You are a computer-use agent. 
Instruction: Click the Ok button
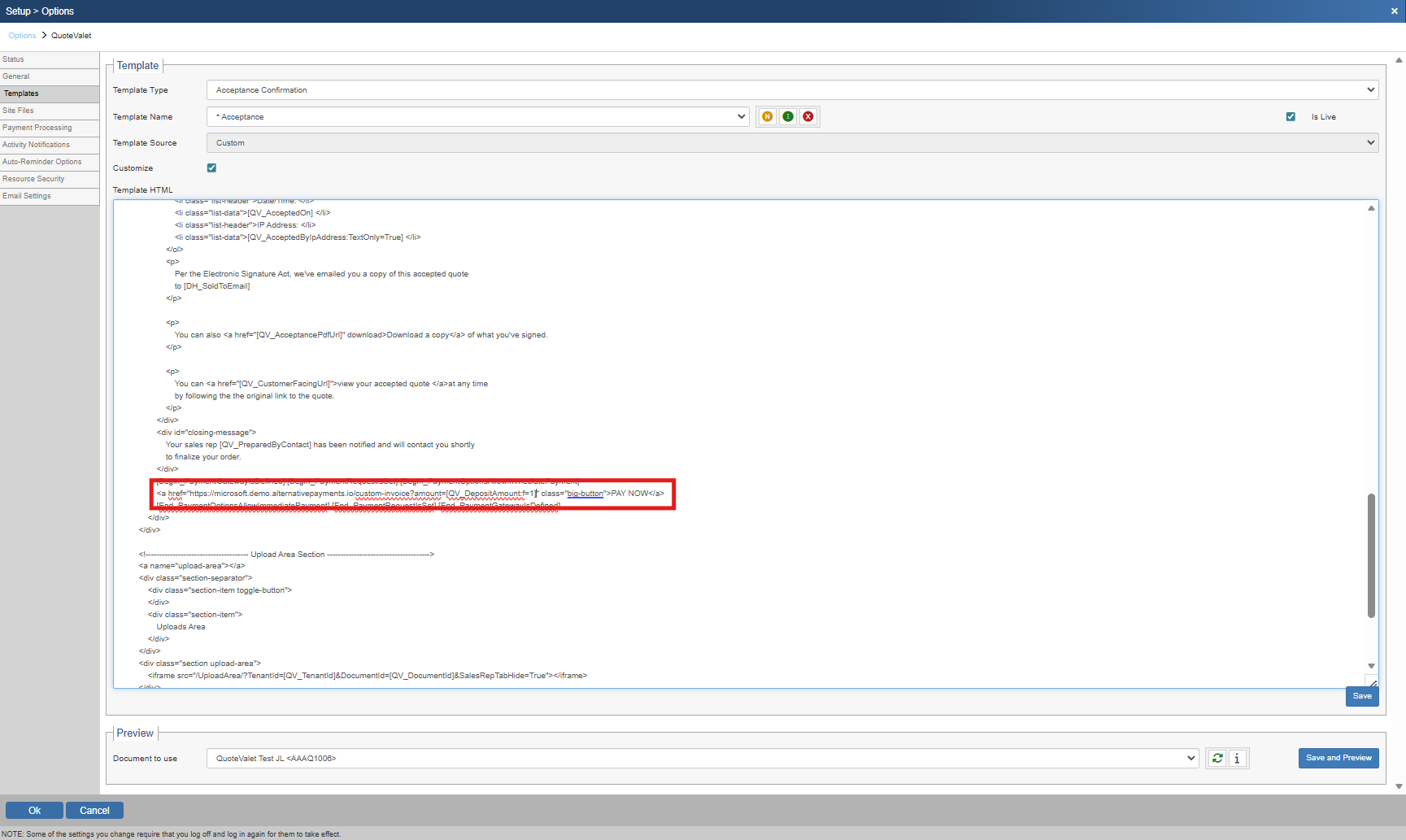(34, 811)
